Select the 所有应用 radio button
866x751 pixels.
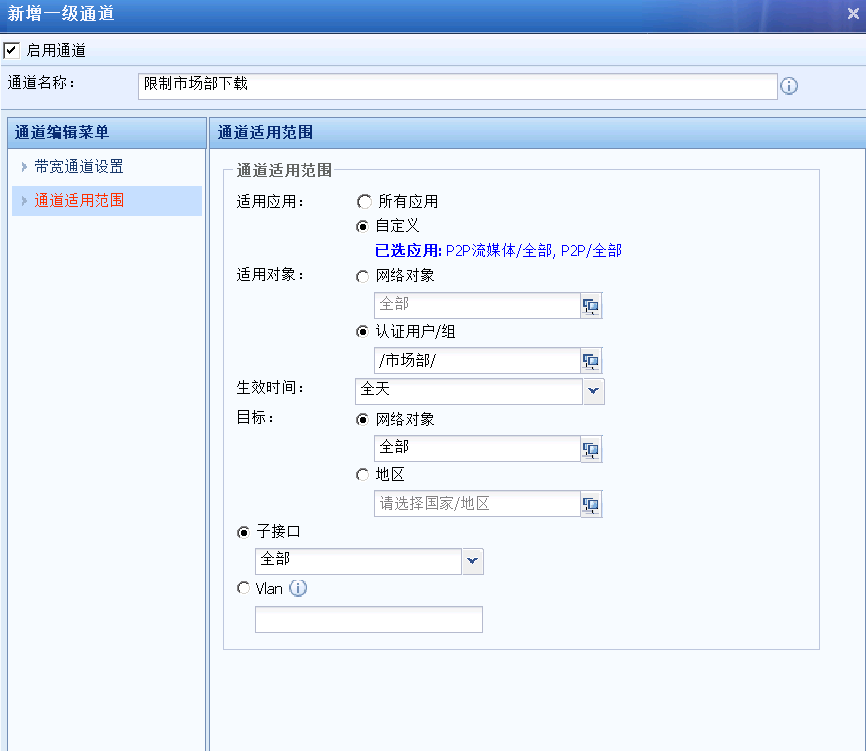click(364, 202)
